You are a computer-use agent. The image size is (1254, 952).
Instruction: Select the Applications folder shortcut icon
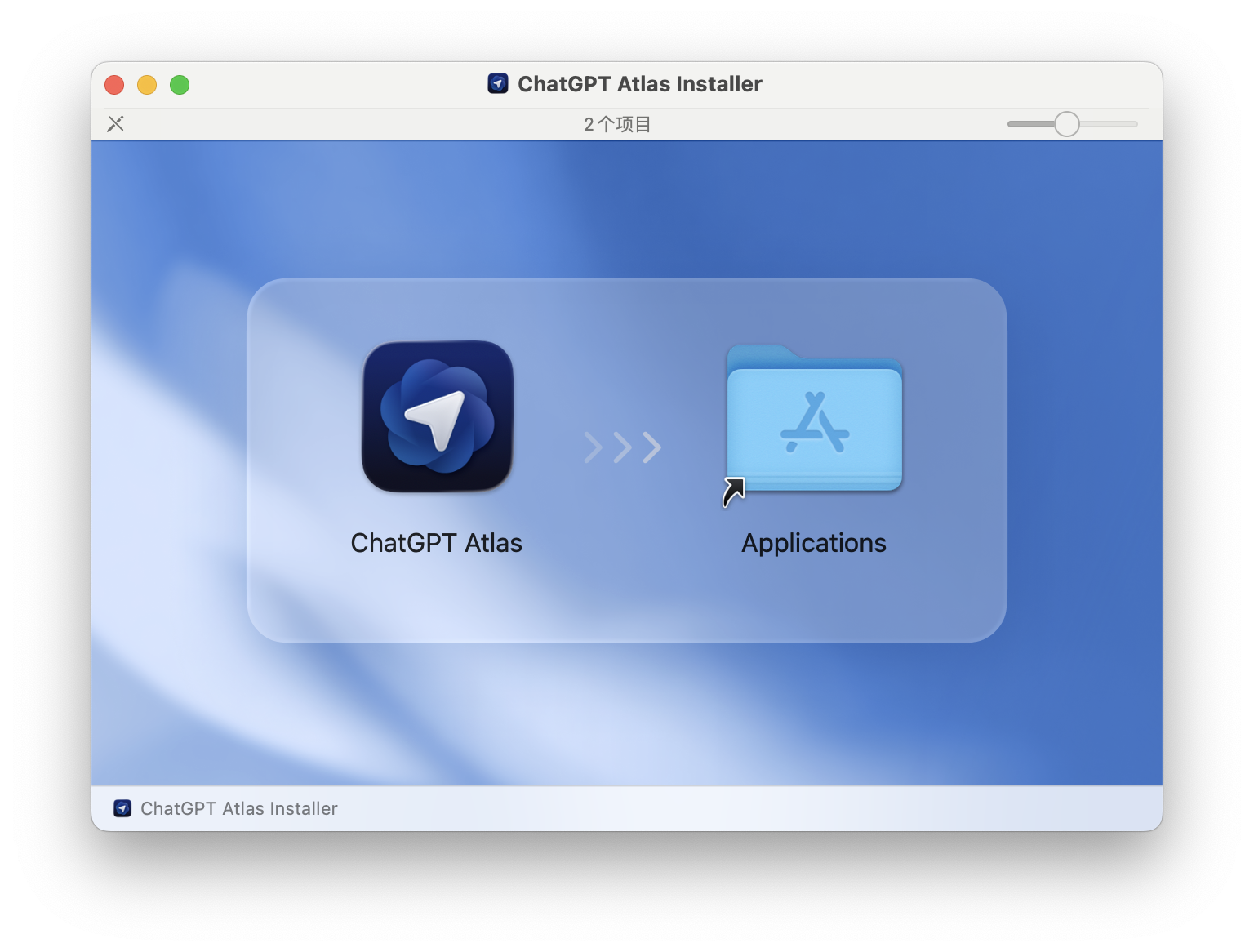point(815,418)
